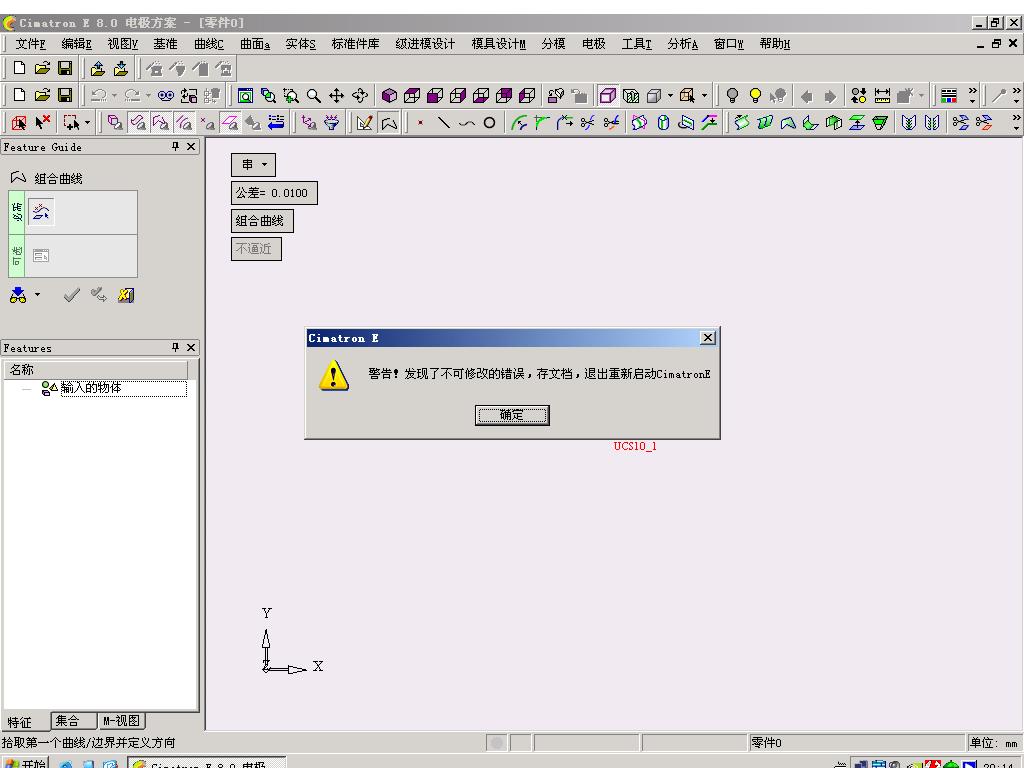Image resolution: width=1024 pixels, height=768 pixels.
Task: Open the 电极 Electrode menu
Action: 594,44
